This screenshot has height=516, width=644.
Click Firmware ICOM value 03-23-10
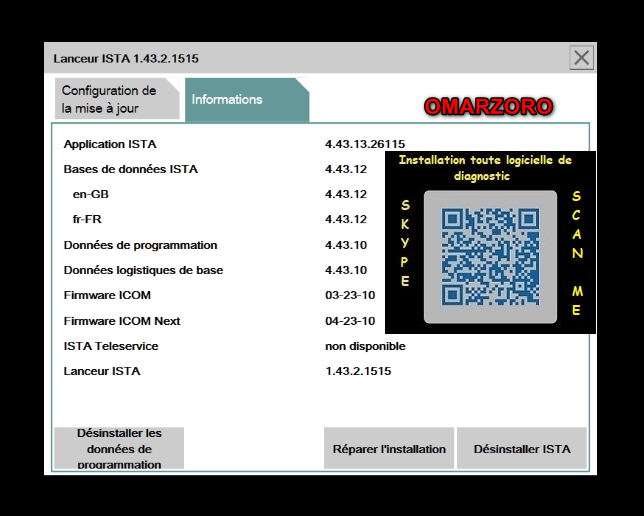350,295
